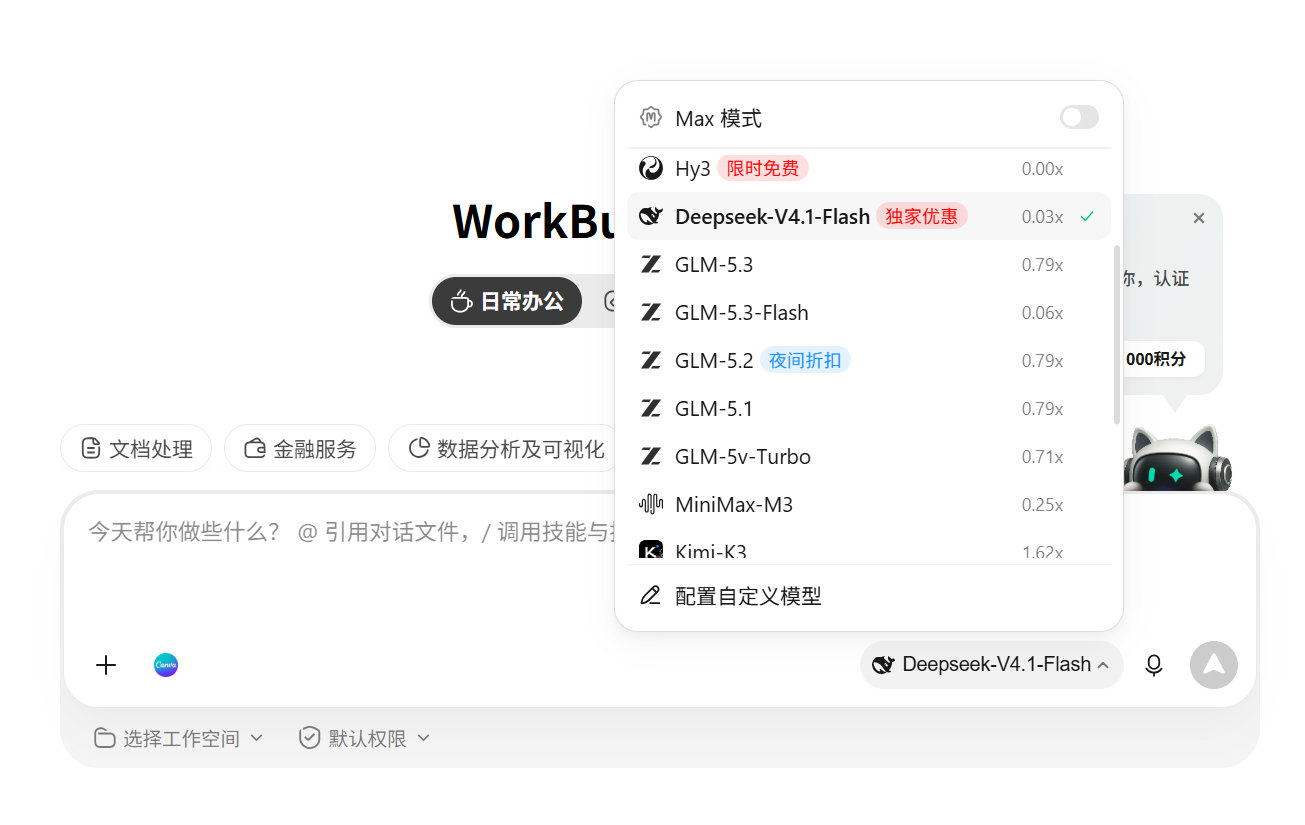Screen dimensions: 1305x825
Task: Click the GLM-5.3 Z logo icon
Action: pos(651,264)
